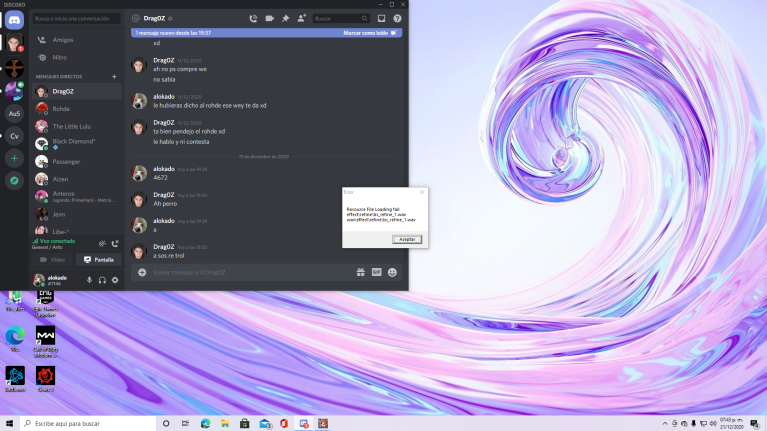Select the Call of Duty Modern Warfare desktop icon
The width and height of the screenshot is (767, 431).
[x=45, y=341]
